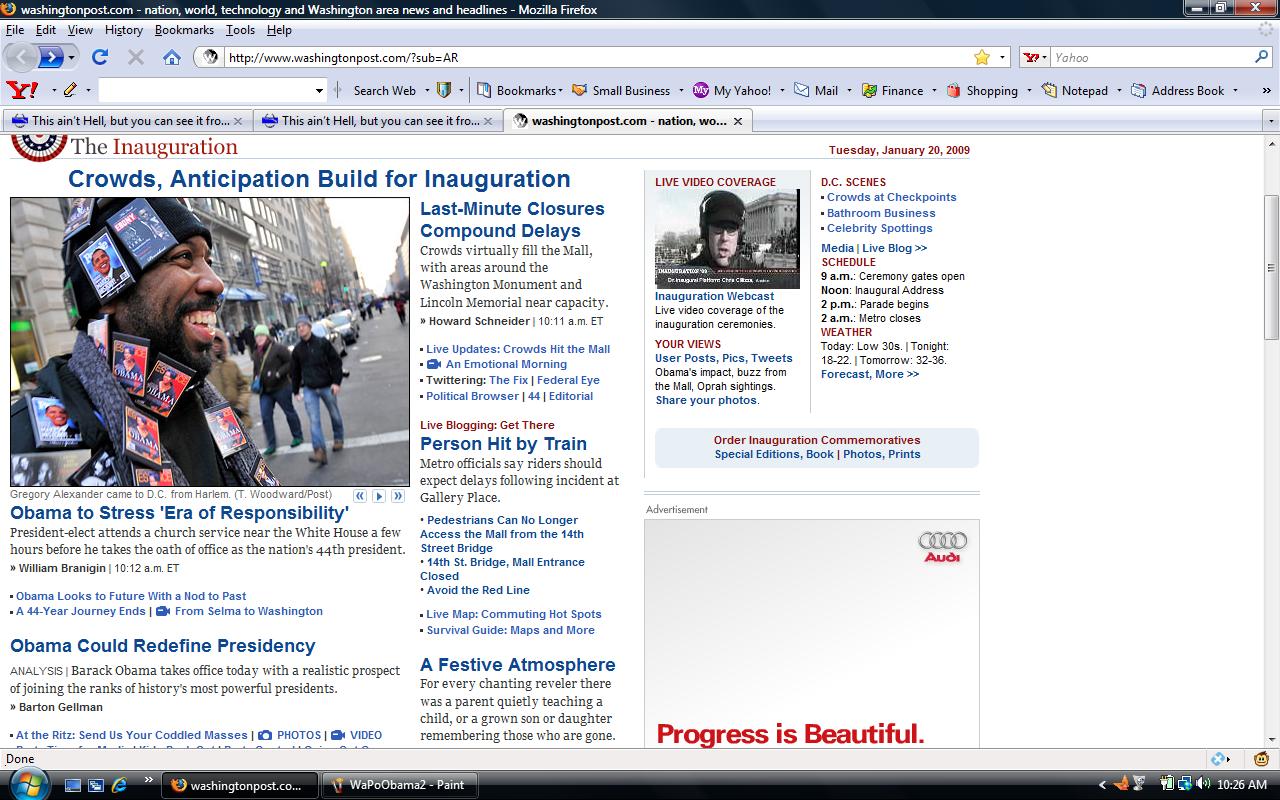Screen dimensions: 1280x800
Task: Open the list all tabs dropdown
Action: [1271, 121]
